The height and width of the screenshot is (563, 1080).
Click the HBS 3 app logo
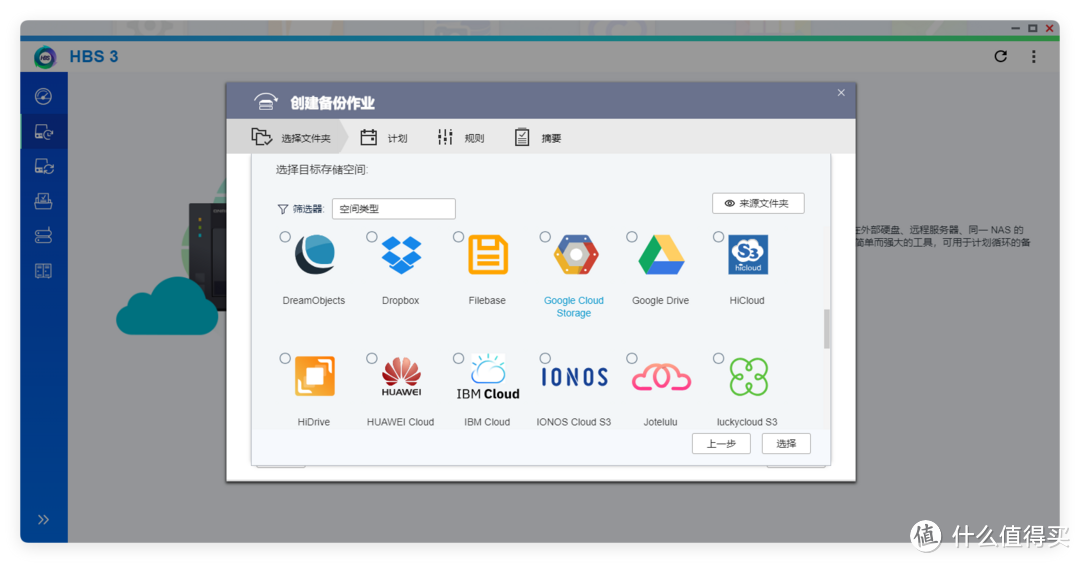pyautogui.click(x=45, y=57)
